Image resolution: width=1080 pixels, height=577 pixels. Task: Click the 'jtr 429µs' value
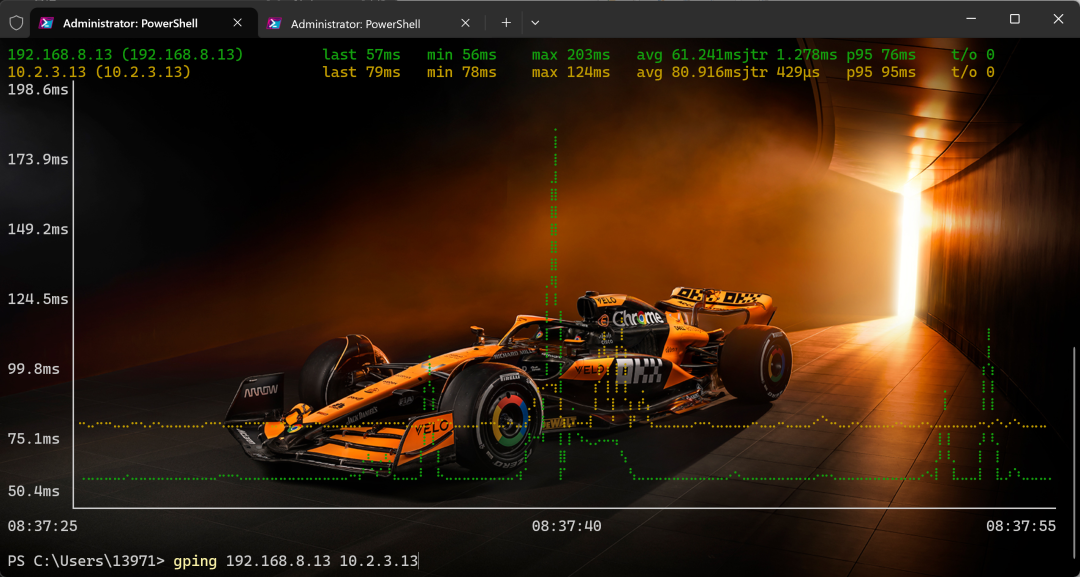tap(781, 72)
